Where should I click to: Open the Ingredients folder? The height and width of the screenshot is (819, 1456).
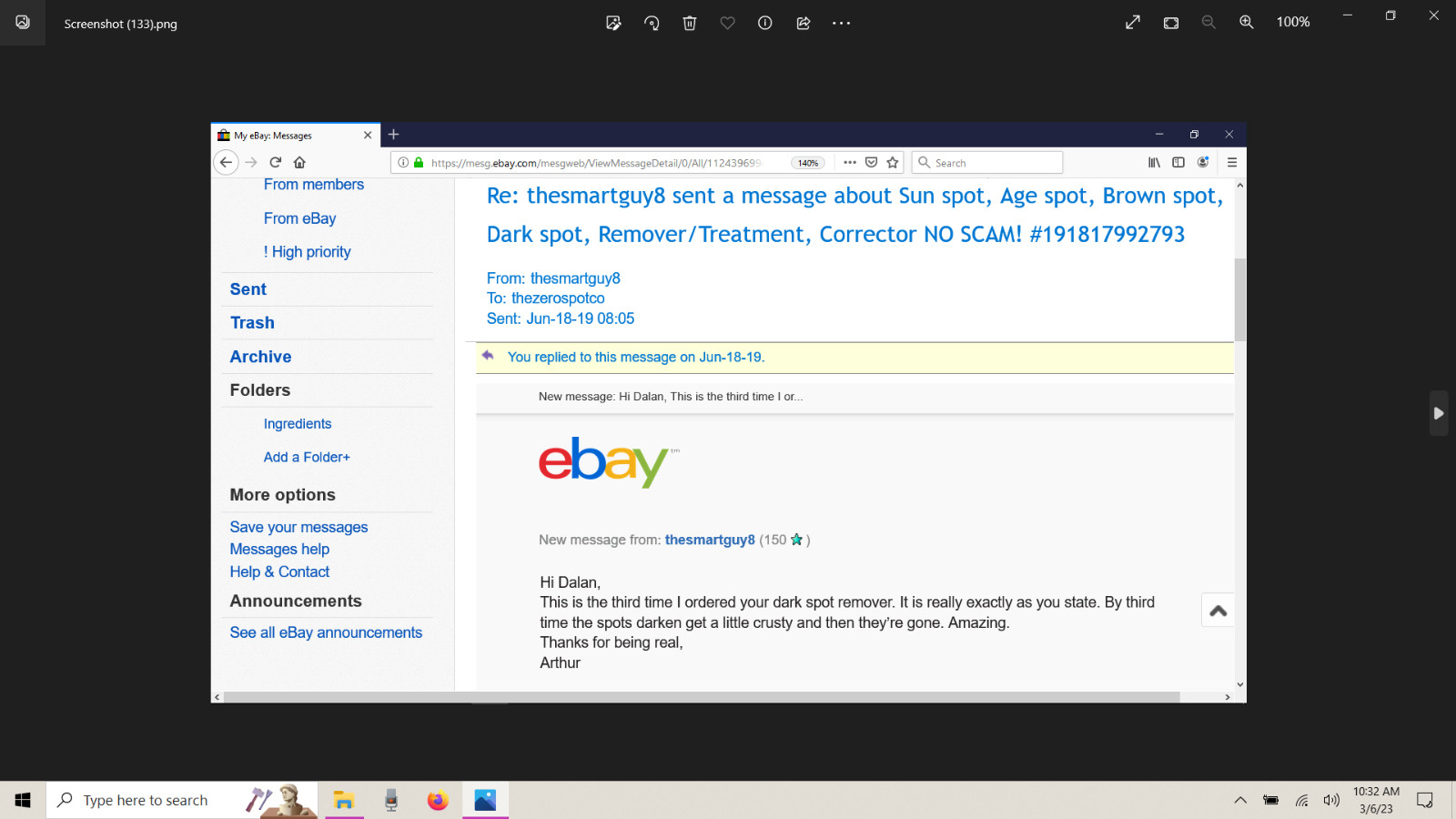point(298,424)
